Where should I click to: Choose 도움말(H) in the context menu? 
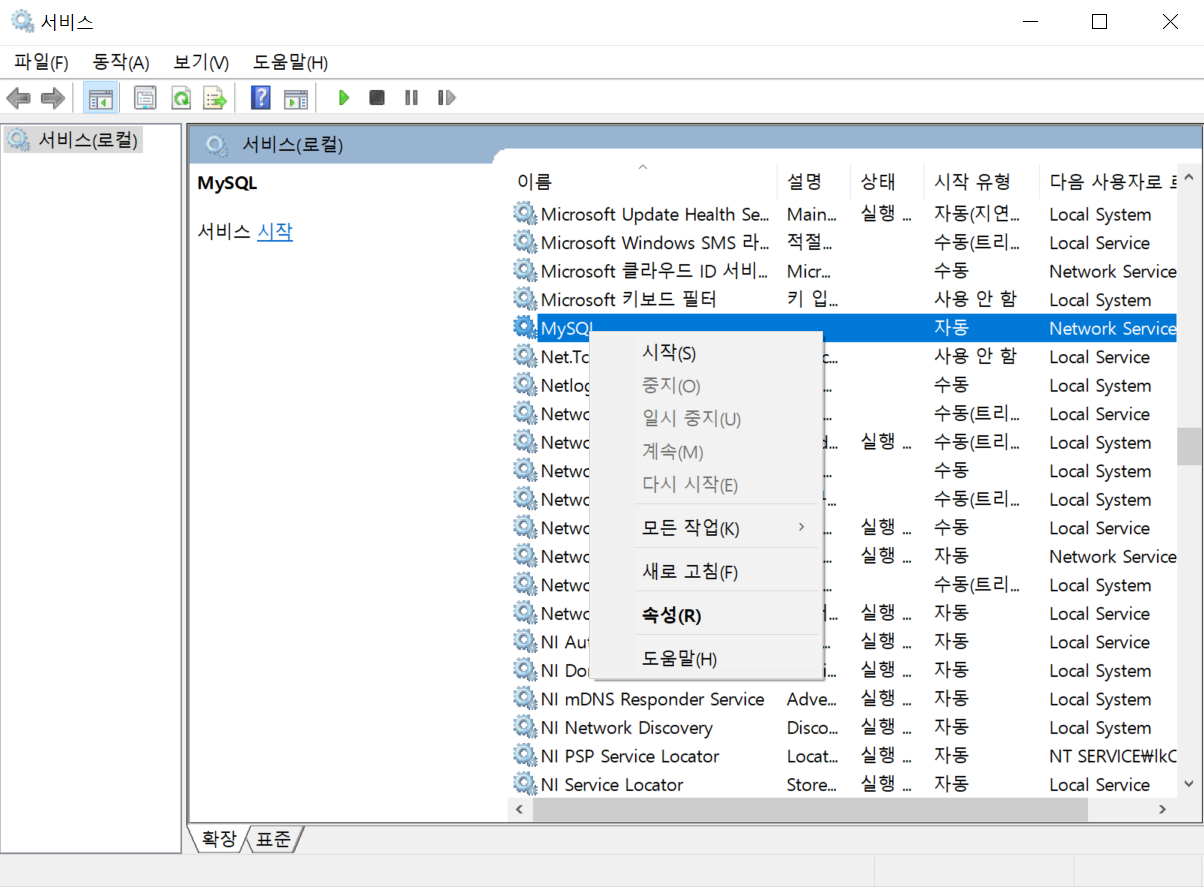coord(706,659)
